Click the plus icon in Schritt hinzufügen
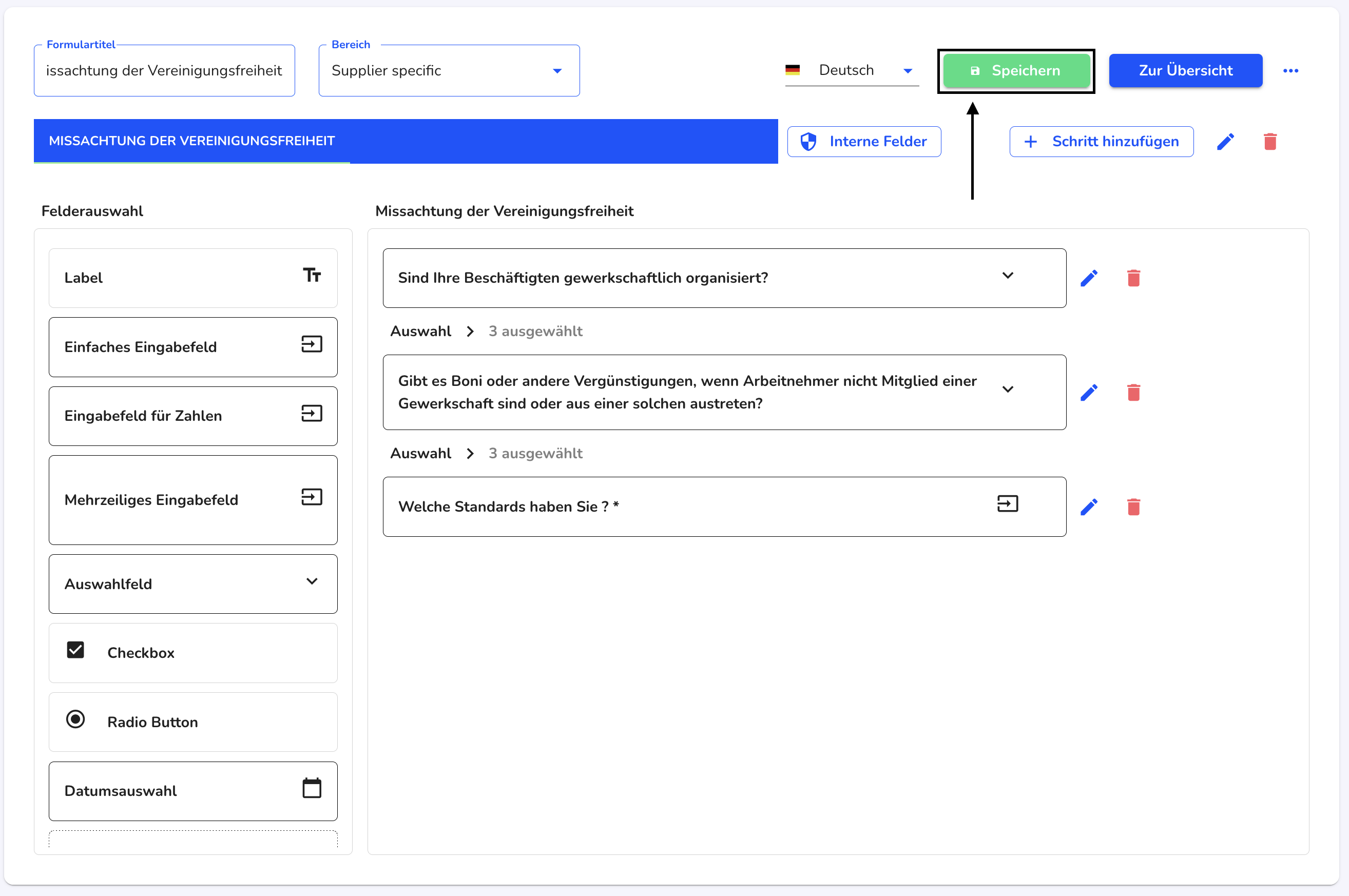1349x896 pixels. point(1030,142)
